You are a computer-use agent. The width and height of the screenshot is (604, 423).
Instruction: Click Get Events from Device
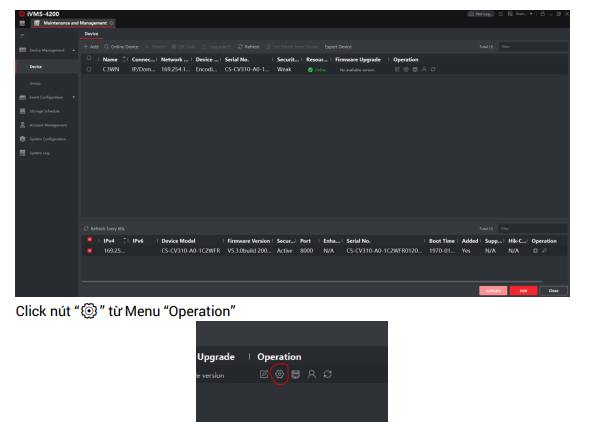(292, 47)
